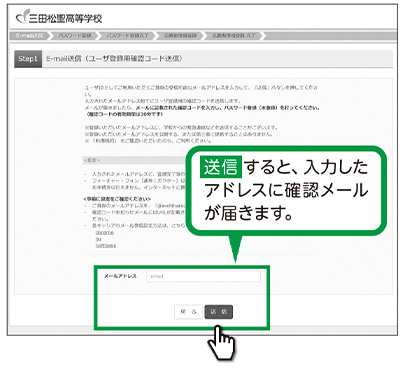The width and height of the screenshot is (420, 370).
Task: Click the E-mail送信 section heading text
Action: [114, 59]
